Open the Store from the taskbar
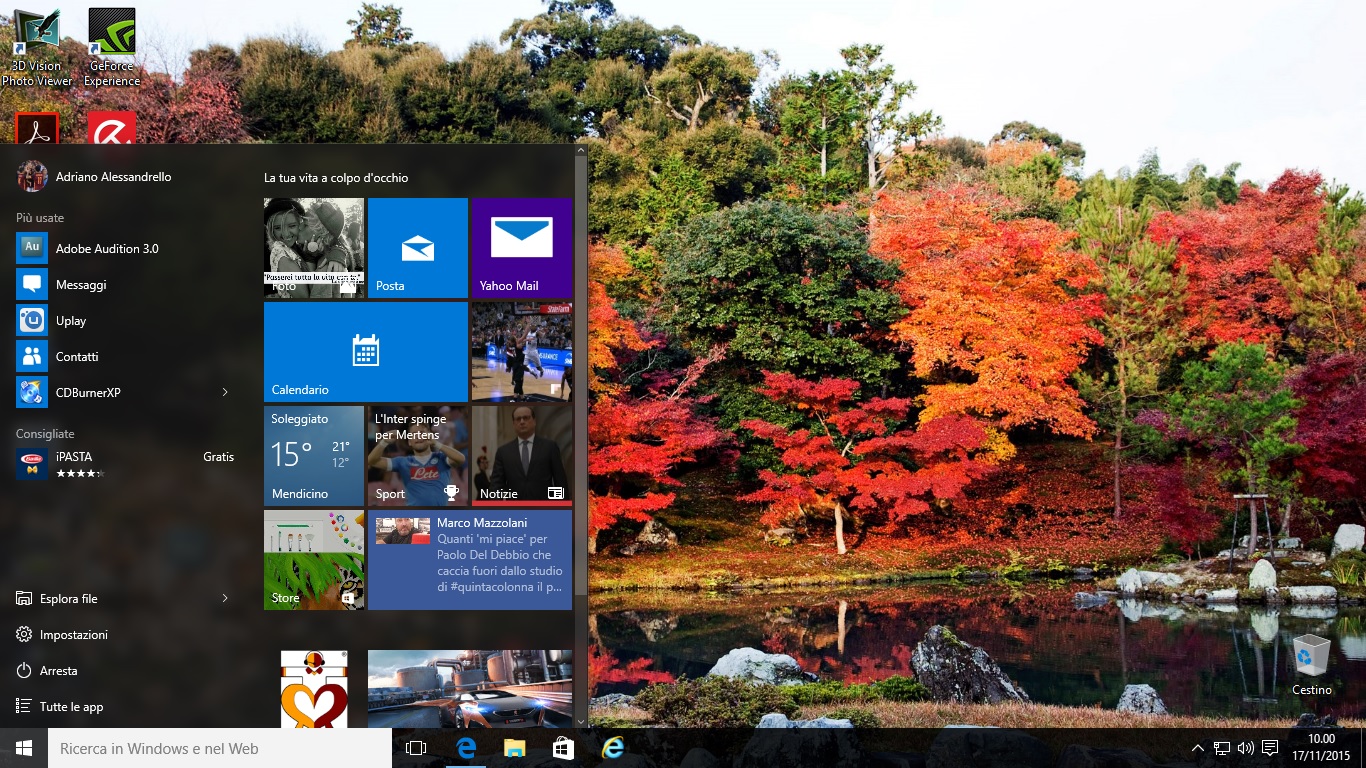This screenshot has width=1366, height=768. click(x=563, y=748)
